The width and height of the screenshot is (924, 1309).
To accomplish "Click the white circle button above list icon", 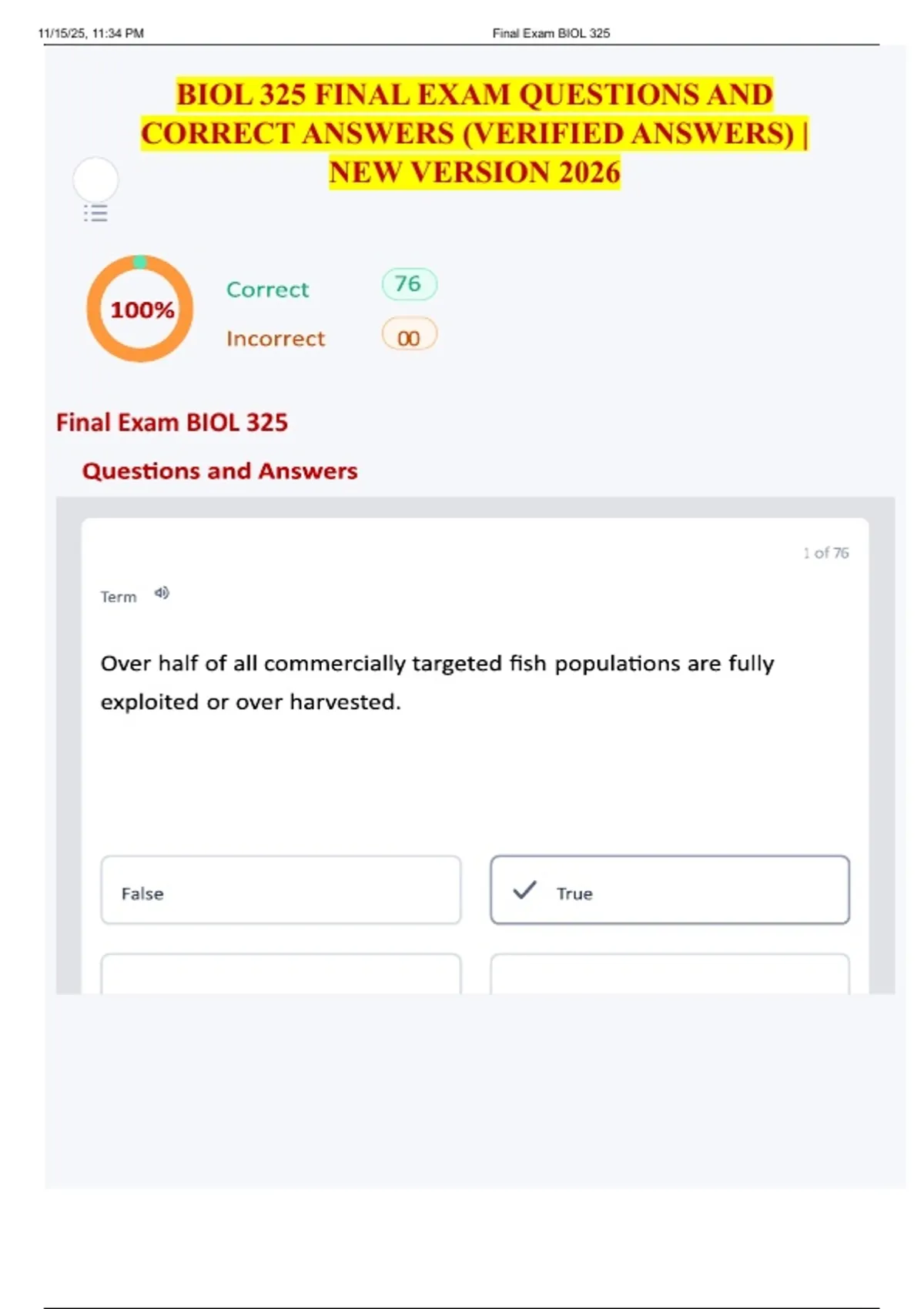I will click(95, 179).
